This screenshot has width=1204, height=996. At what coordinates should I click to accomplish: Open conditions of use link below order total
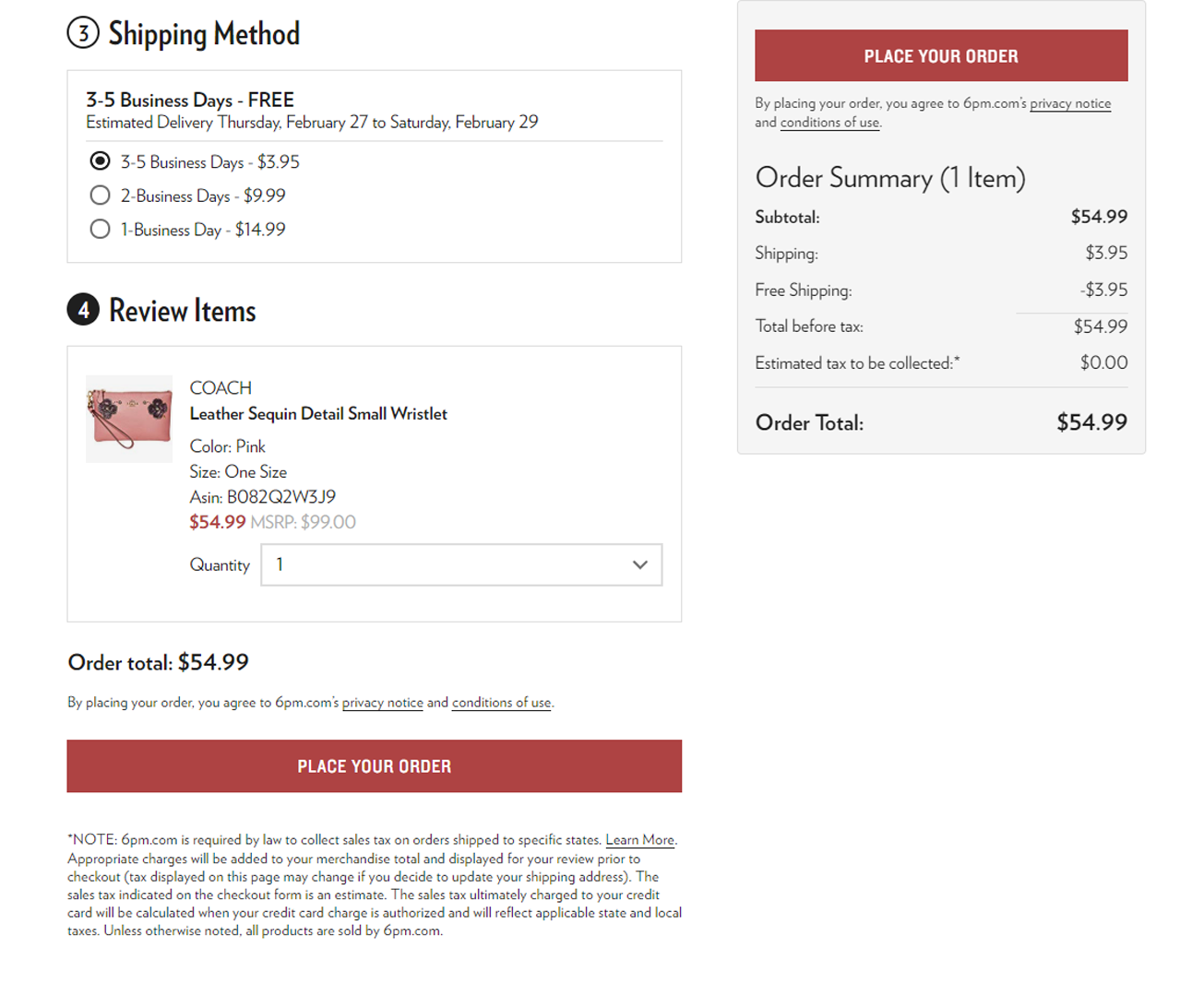[501, 703]
